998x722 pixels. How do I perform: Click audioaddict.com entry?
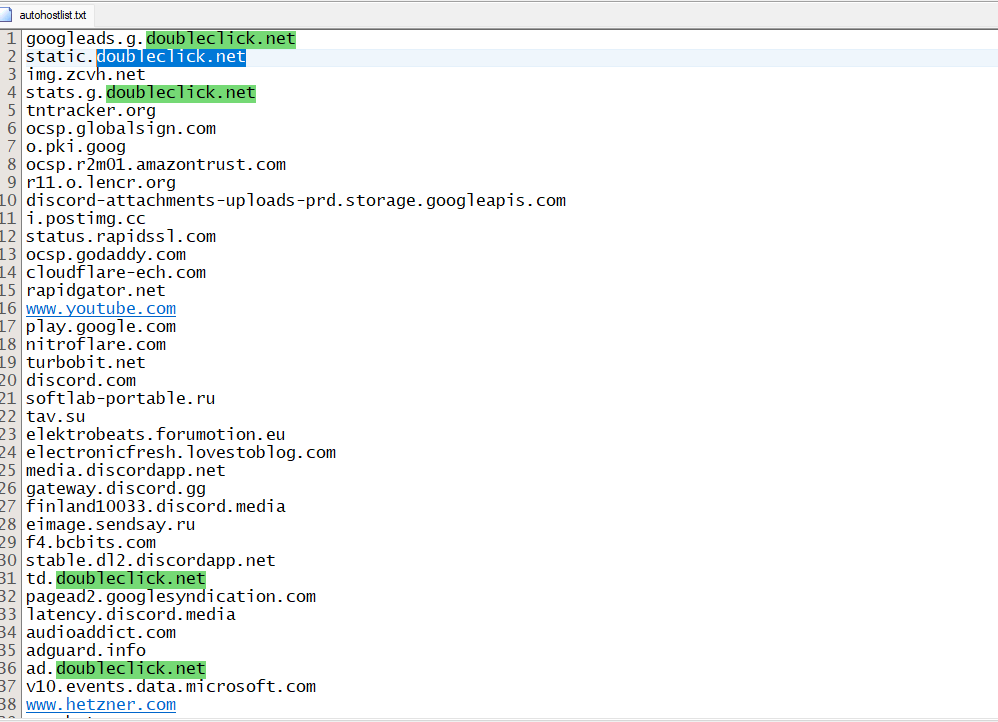101,633
